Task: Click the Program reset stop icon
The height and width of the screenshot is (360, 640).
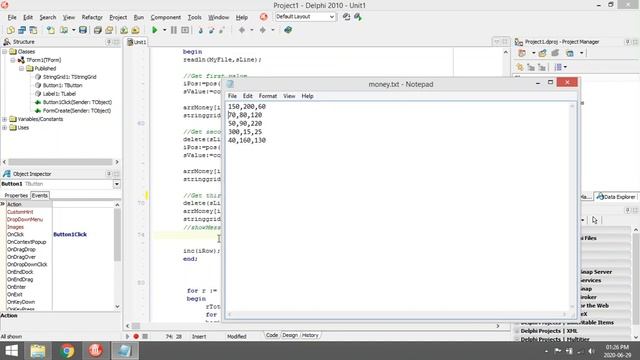Action: pyautogui.click(x=185, y=30)
